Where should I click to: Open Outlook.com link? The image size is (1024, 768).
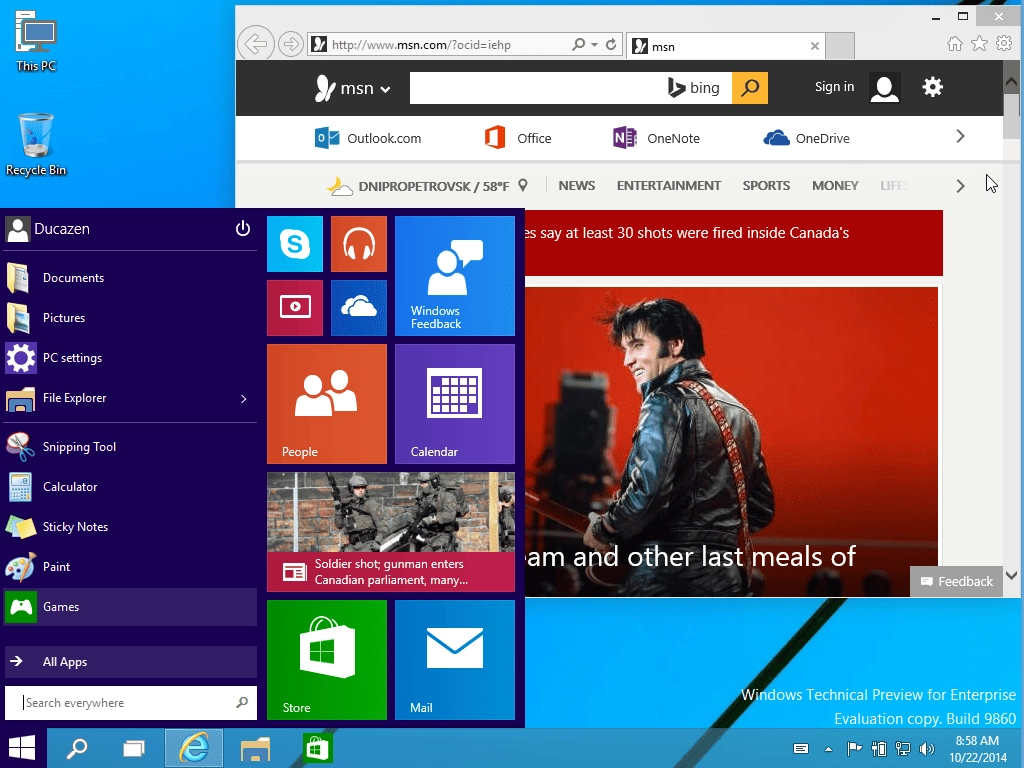[x=368, y=138]
